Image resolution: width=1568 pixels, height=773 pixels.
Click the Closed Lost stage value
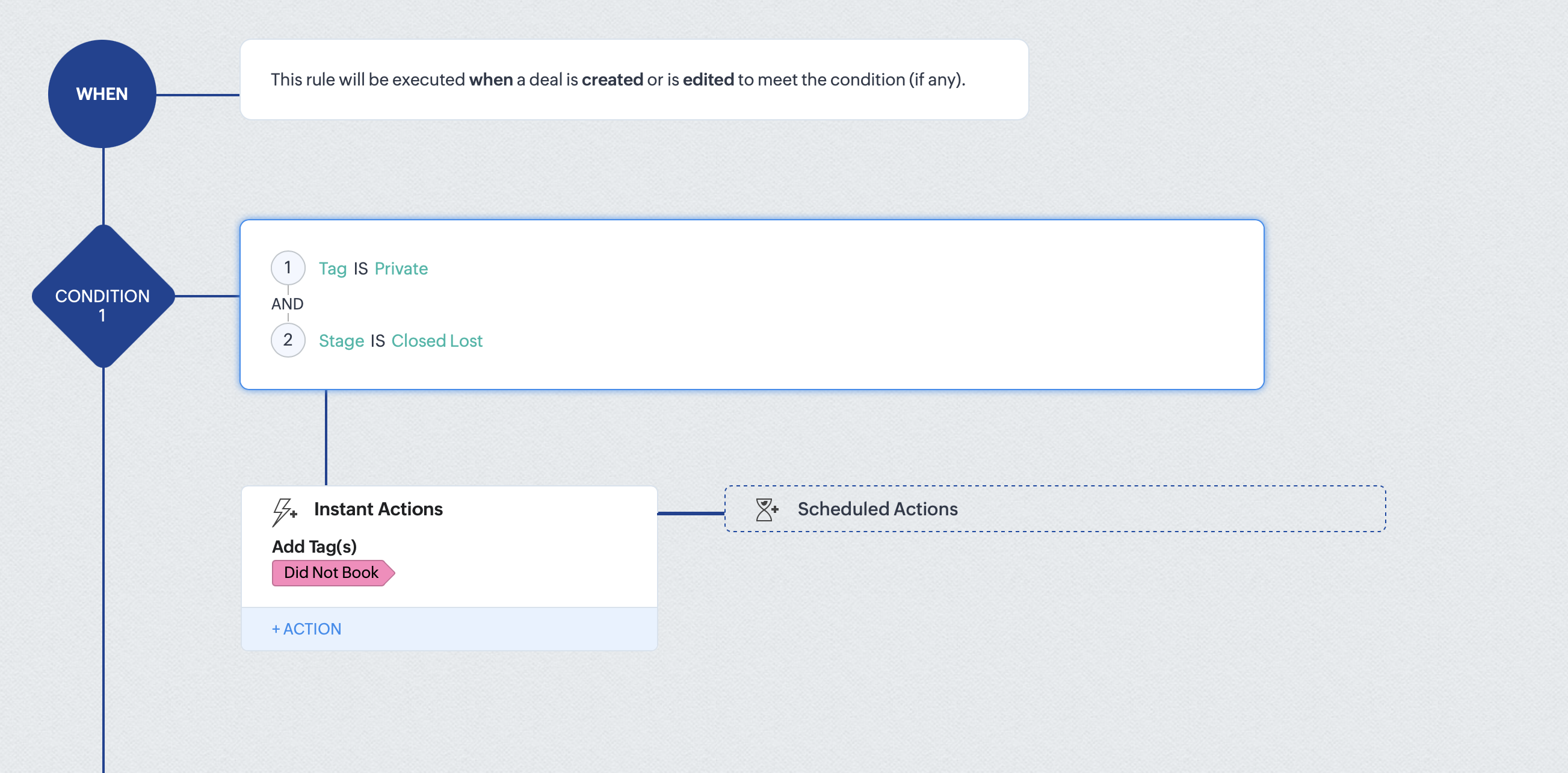pyautogui.click(x=436, y=341)
